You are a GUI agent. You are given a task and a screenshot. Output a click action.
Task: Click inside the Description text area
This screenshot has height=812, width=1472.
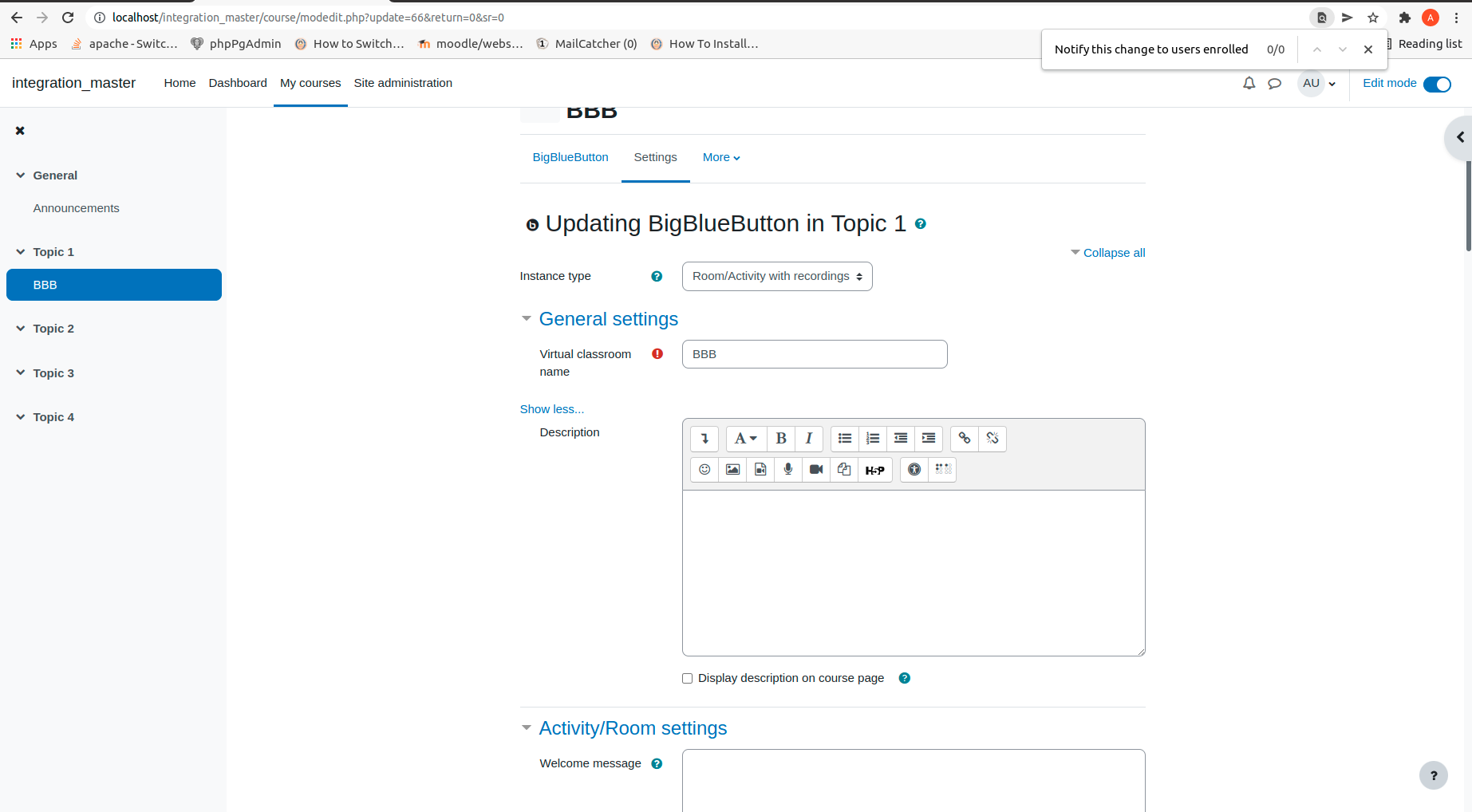[914, 574]
